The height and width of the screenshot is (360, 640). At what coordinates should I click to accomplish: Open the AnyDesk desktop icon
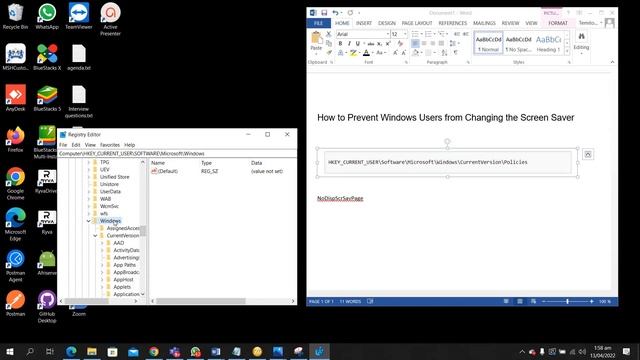pos(16,98)
